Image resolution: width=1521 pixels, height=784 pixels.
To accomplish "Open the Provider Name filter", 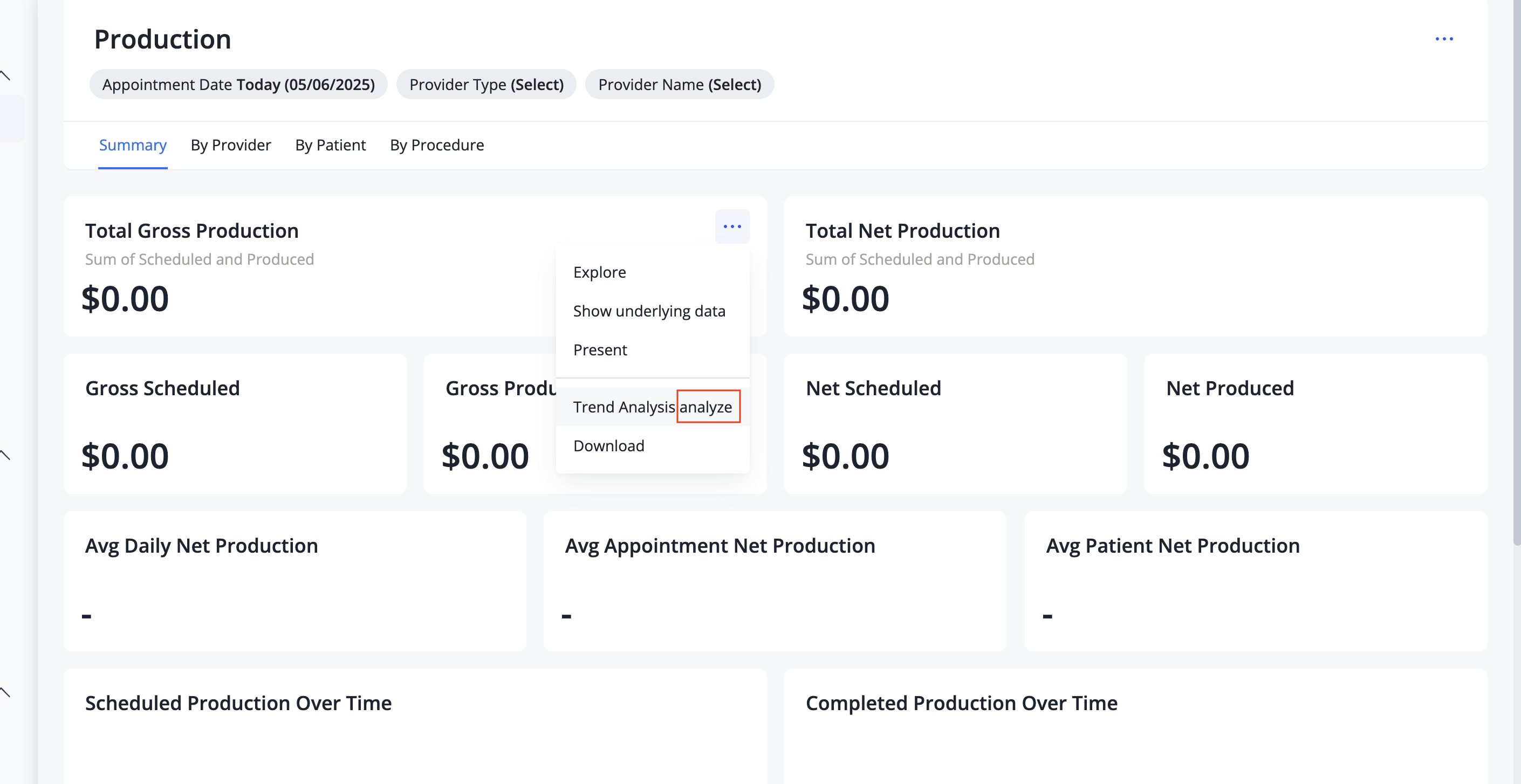I will [x=679, y=85].
